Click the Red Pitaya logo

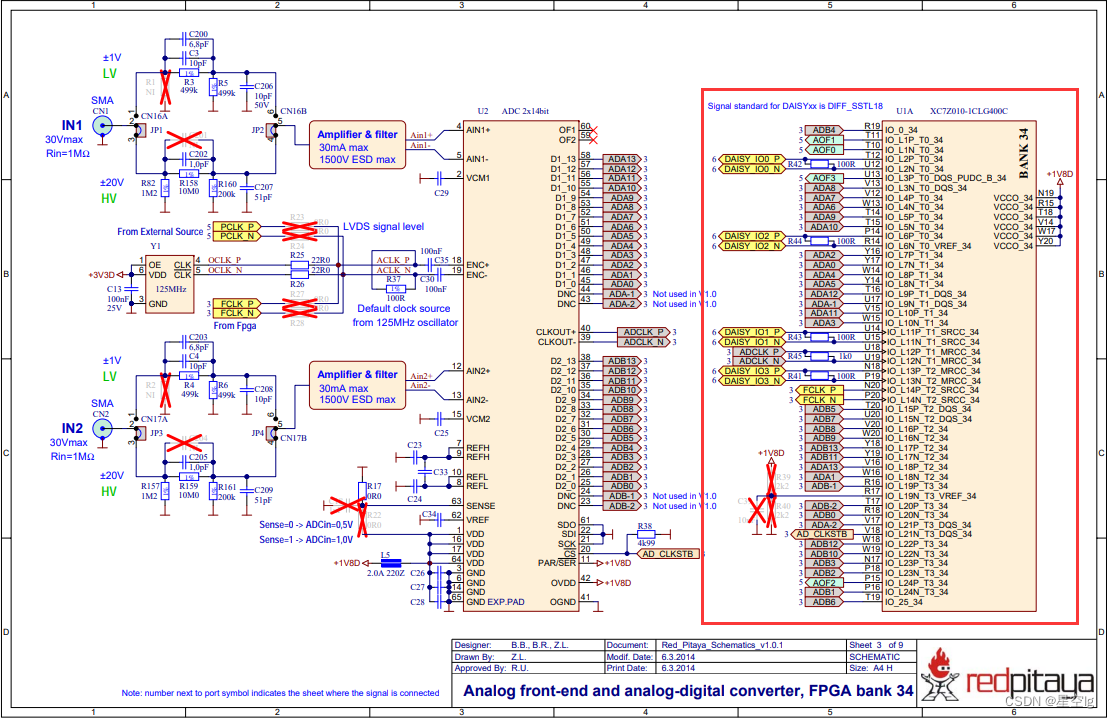point(1006,676)
